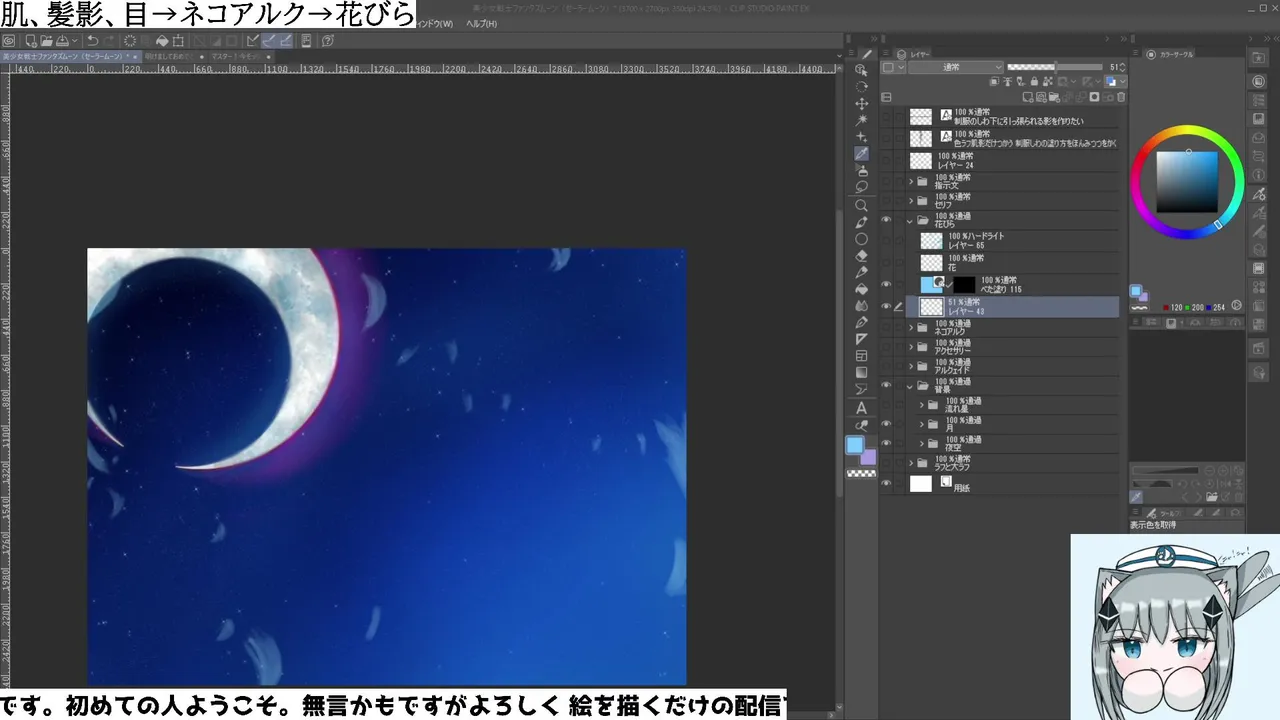
Task: Show the 流れ星 folder
Action: 886,405
